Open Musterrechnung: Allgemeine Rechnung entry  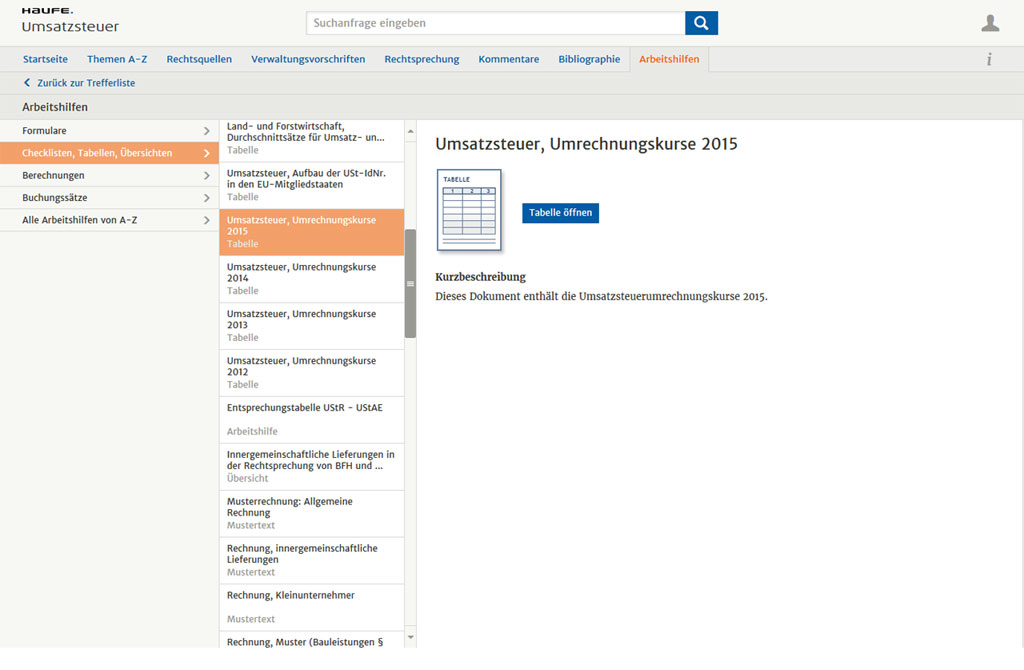pyautogui.click(x=312, y=514)
